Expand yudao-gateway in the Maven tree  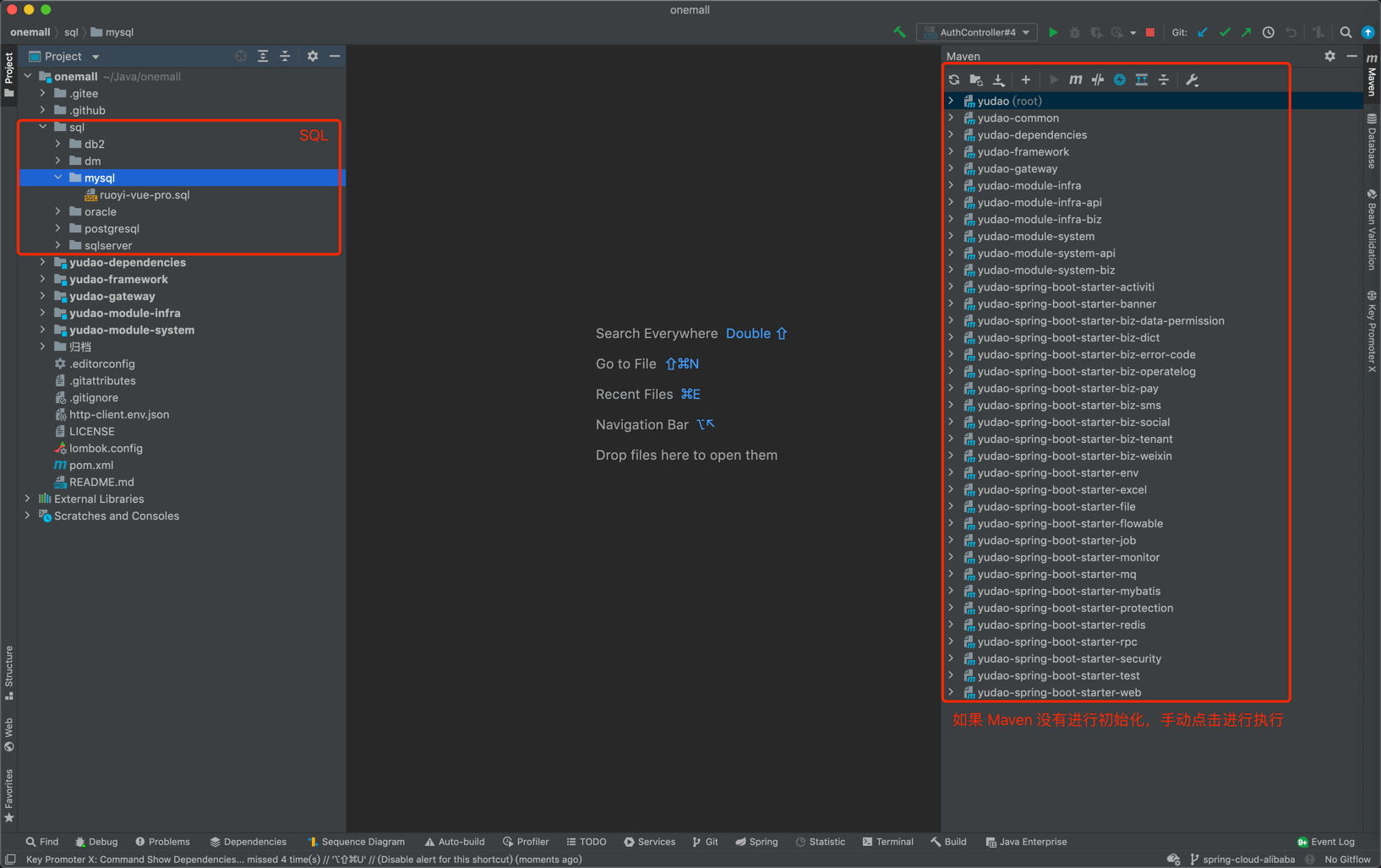coord(952,168)
